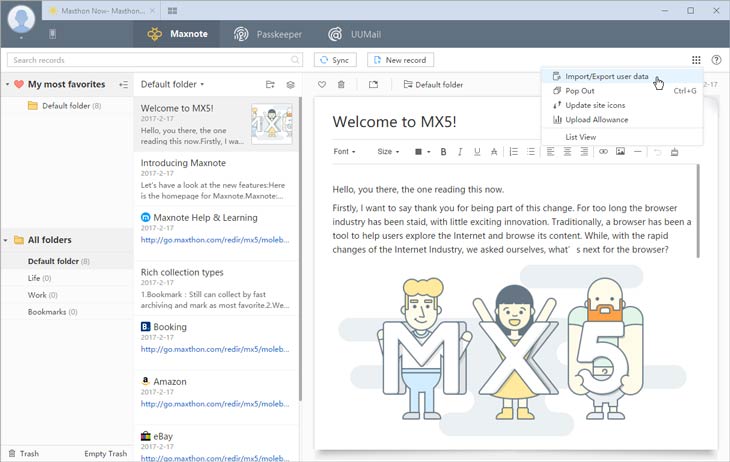The height and width of the screenshot is (462, 730).
Task: Click the clear formatting icon
Action: click(674, 151)
